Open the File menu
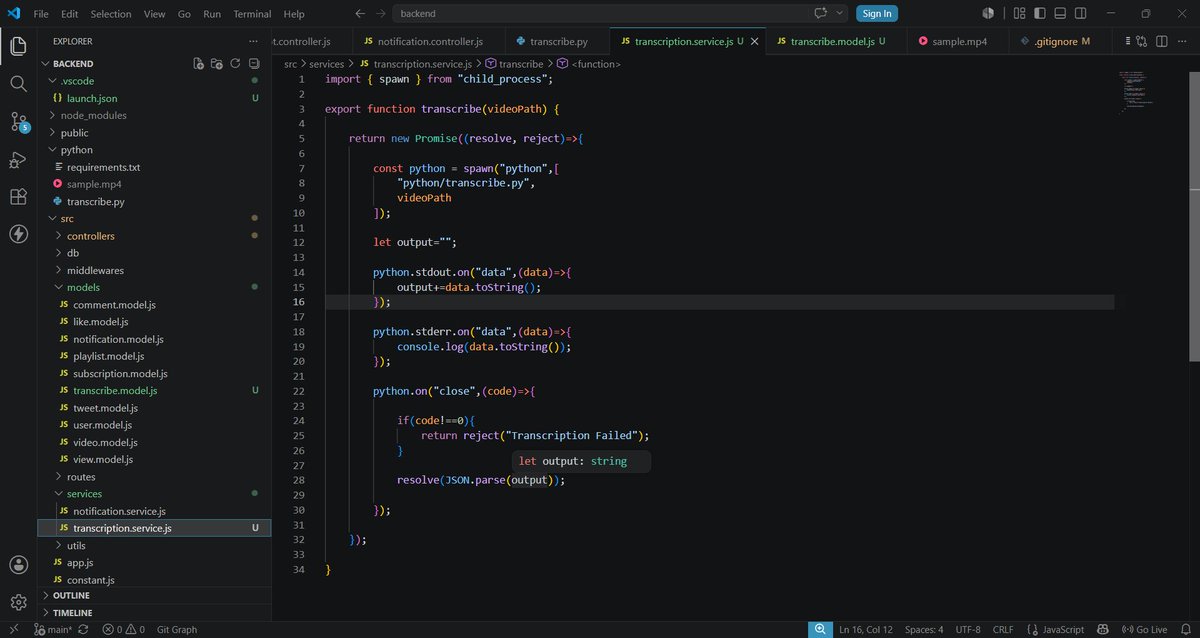 [x=41, y=14]
